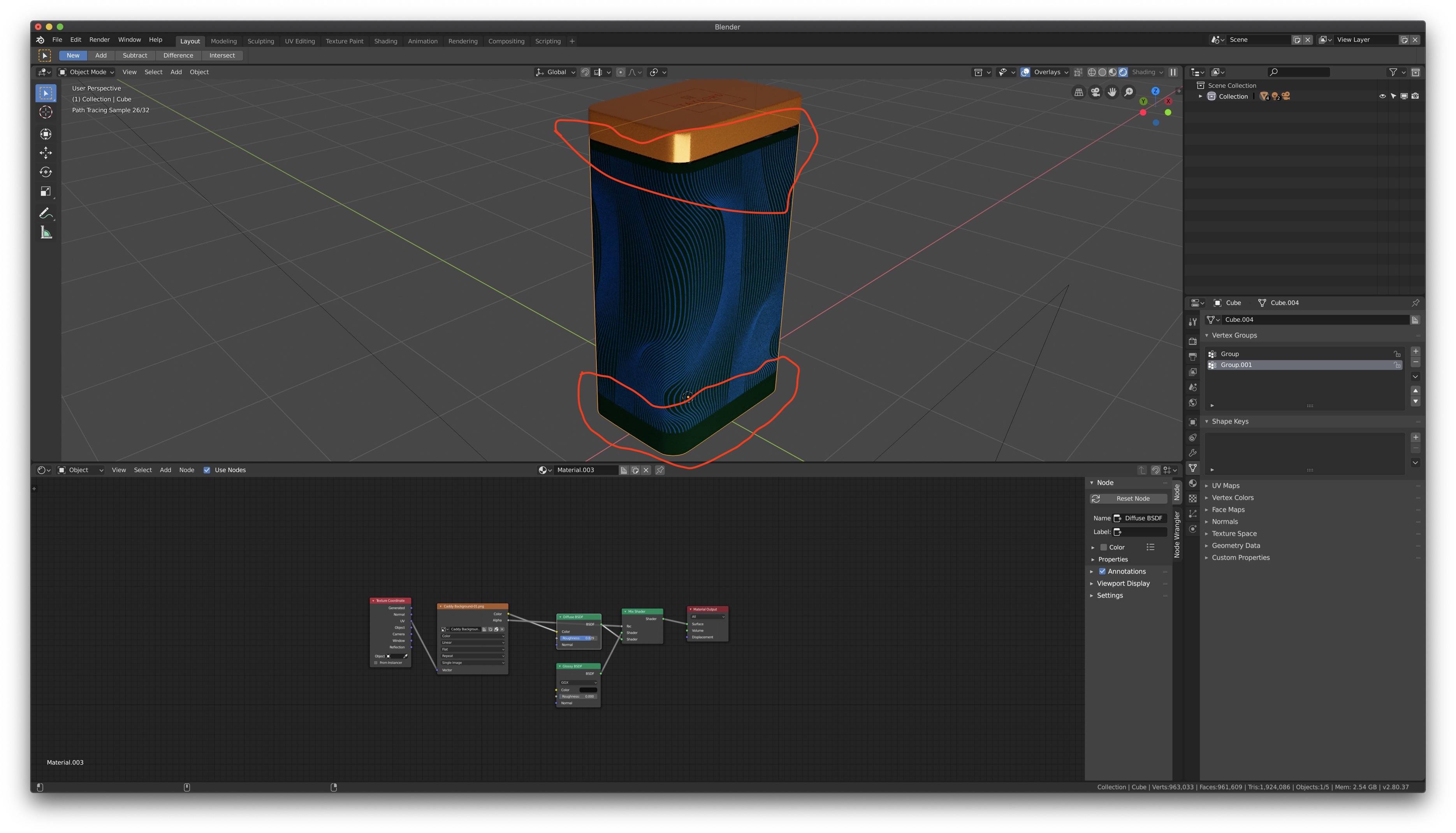This screenshot has width=1456, height=833.
Task: Open the Layout tab in workspace
Action: point(189,41)
